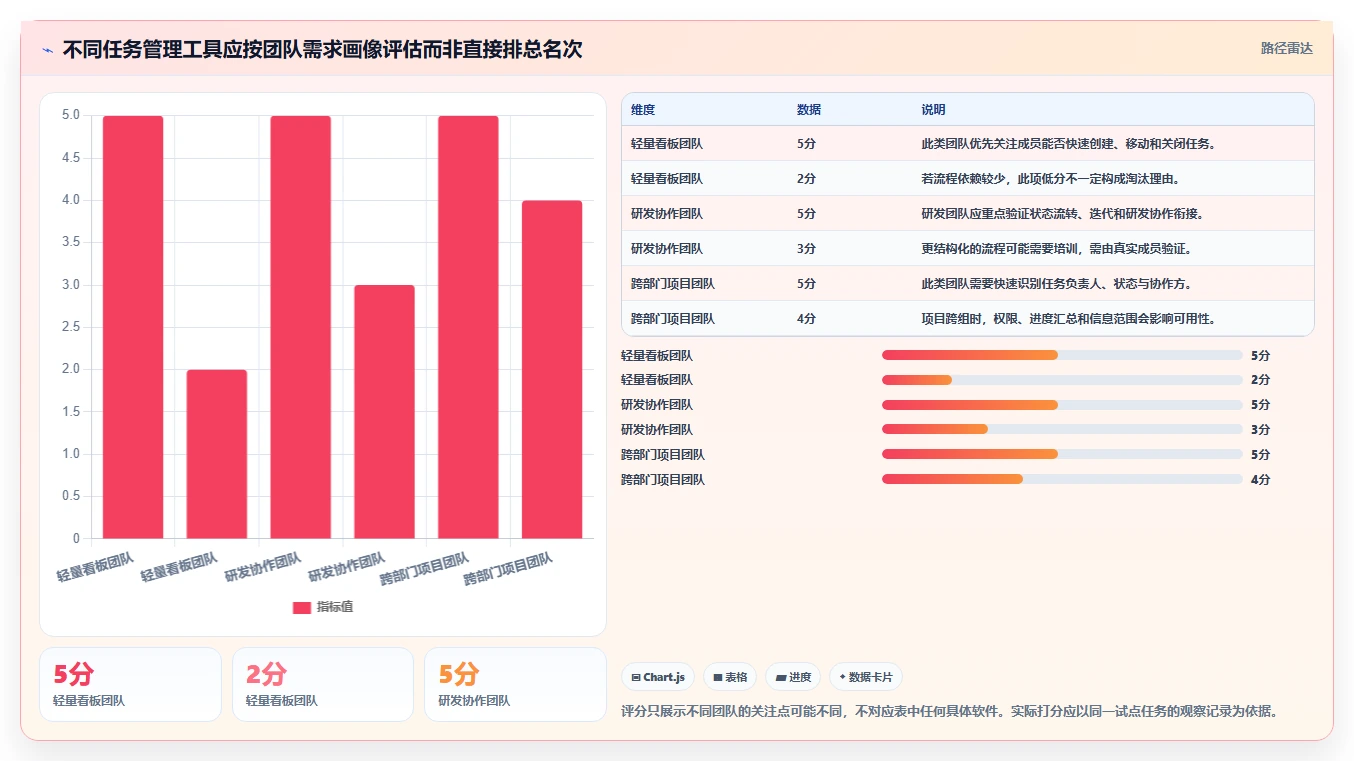This screenshot has height=761, width=1354.
Task: Toggle the red 指标值 legend swatch
Action: pos(302,607)
